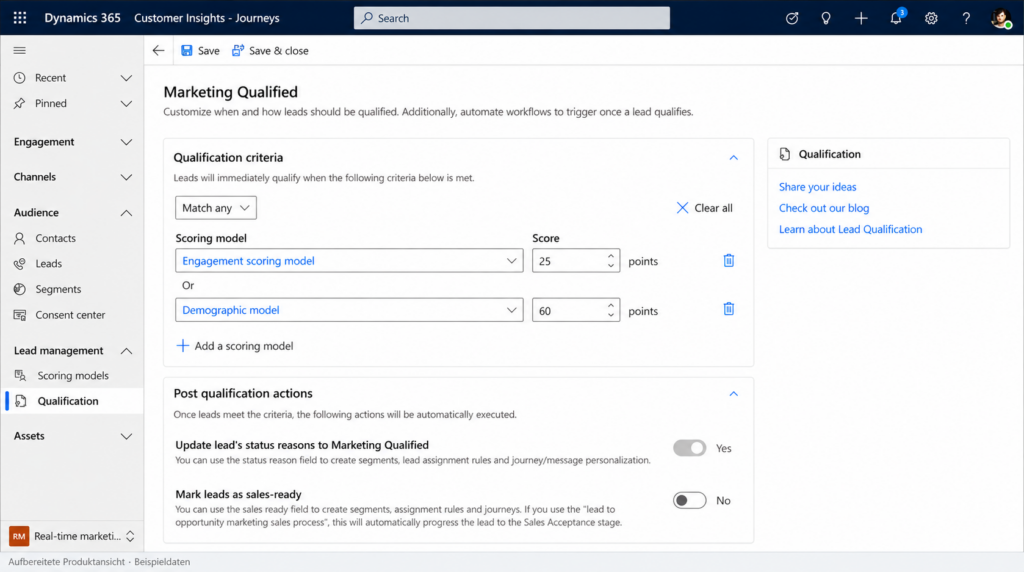This screenshot has height=572, width=1024.
Task: Open Check out our blog link
Action: tap(824, 208)
